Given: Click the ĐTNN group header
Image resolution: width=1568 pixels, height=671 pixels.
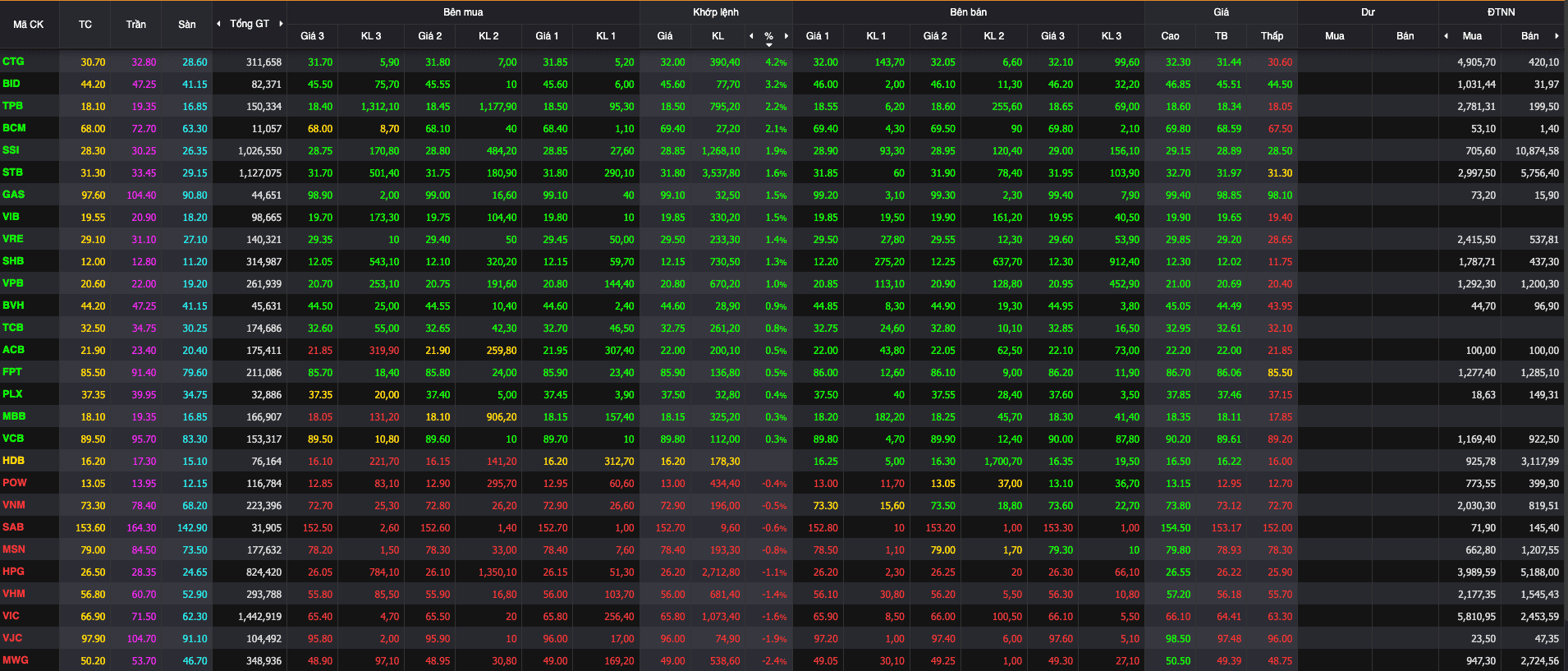Looking at the screenshot, I should (x=1502, y=12).
